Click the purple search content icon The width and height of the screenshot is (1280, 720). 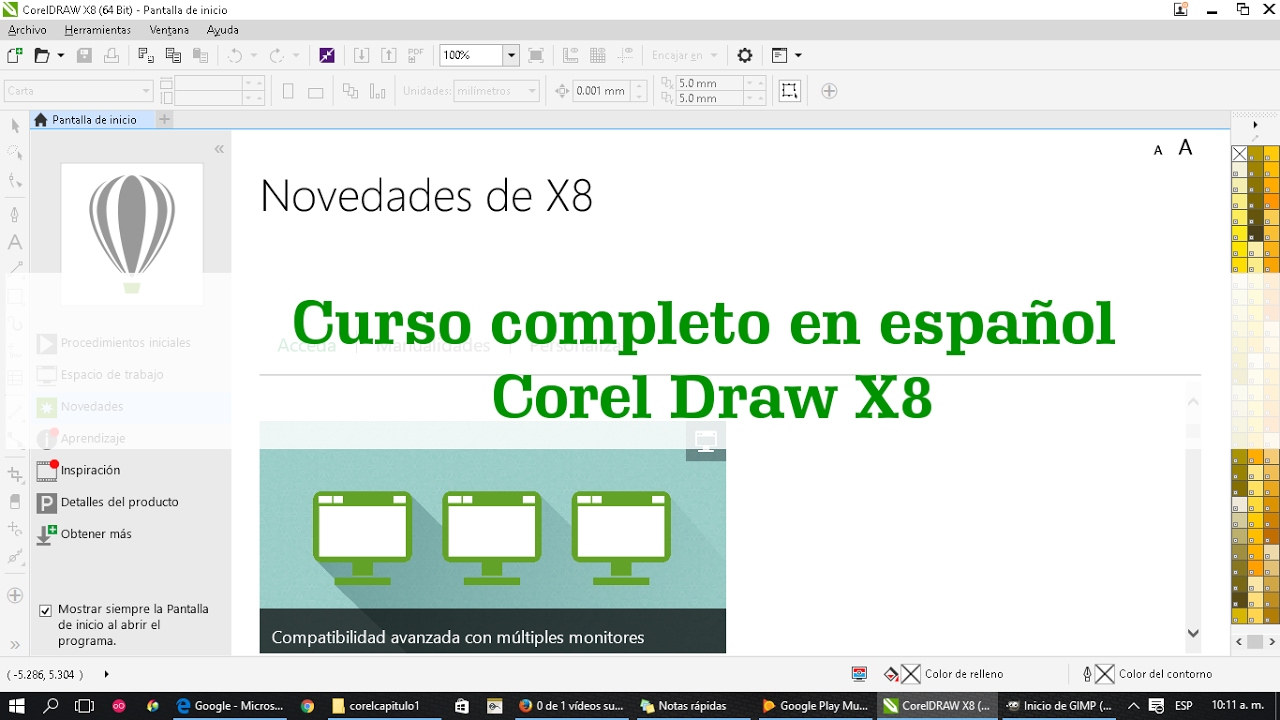(327, 56)
